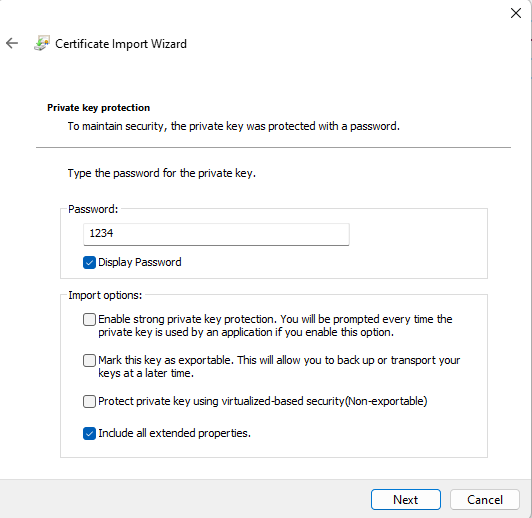This screenshot has width=532, height=518.
Task: Proceed by clicking the Next button
Action: (406, 499)
